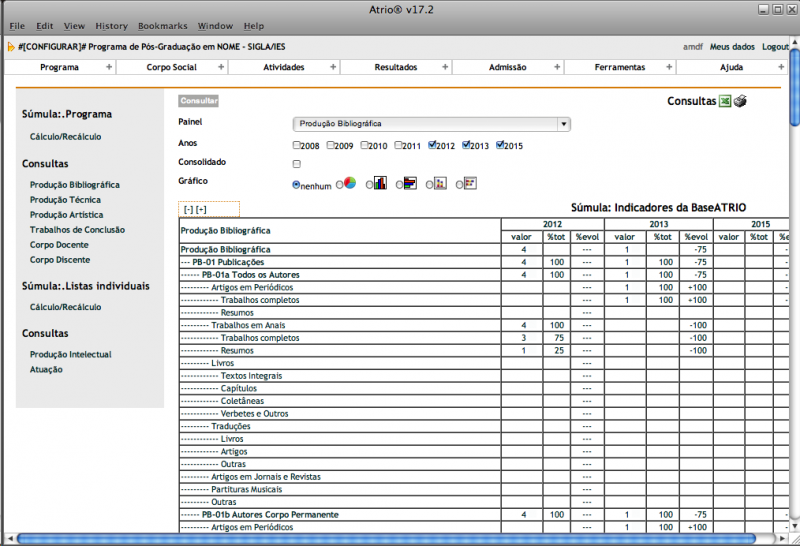Click the [+] expand-all table control

click(201, 209)
